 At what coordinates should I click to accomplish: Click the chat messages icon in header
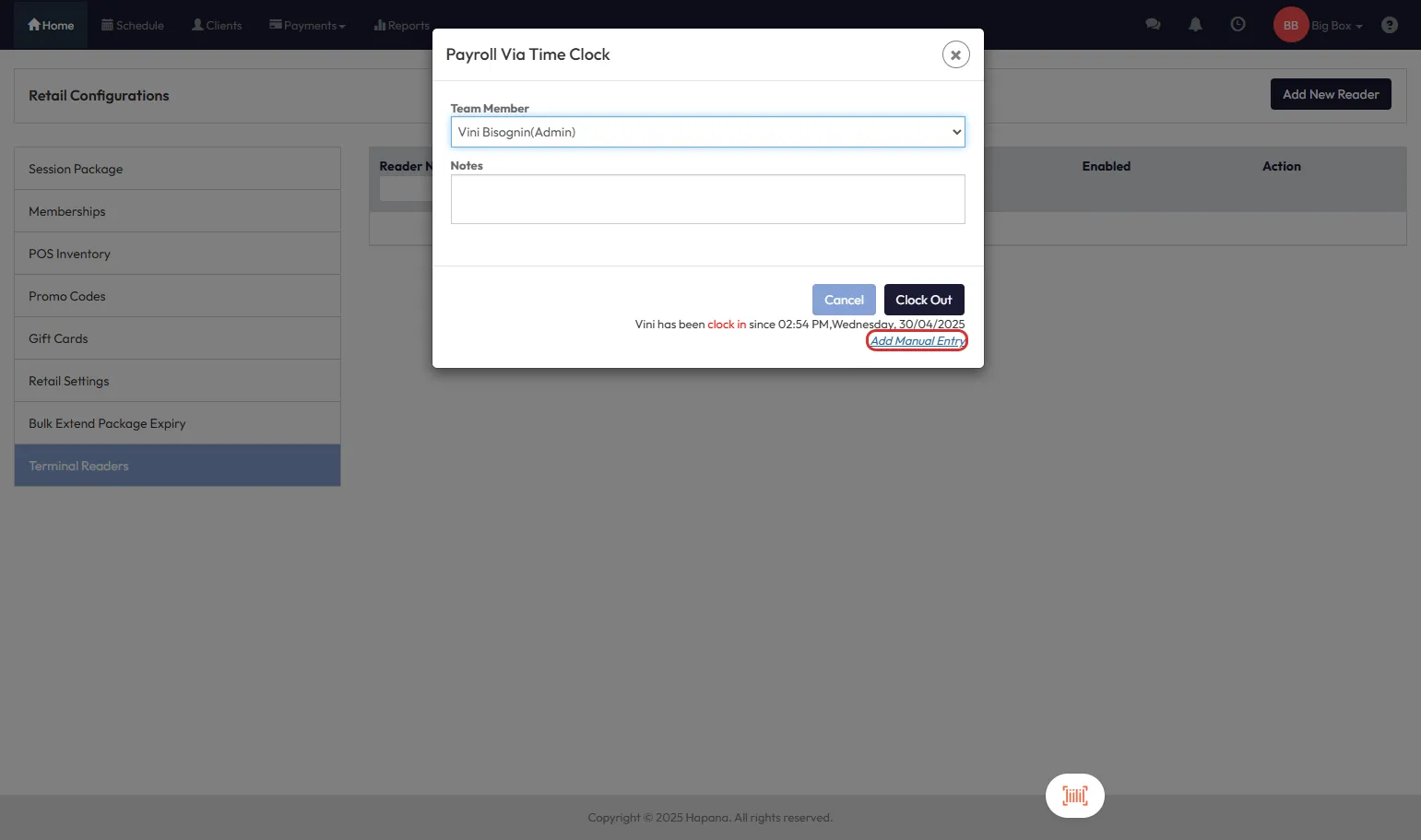(x=1153, y=25)
